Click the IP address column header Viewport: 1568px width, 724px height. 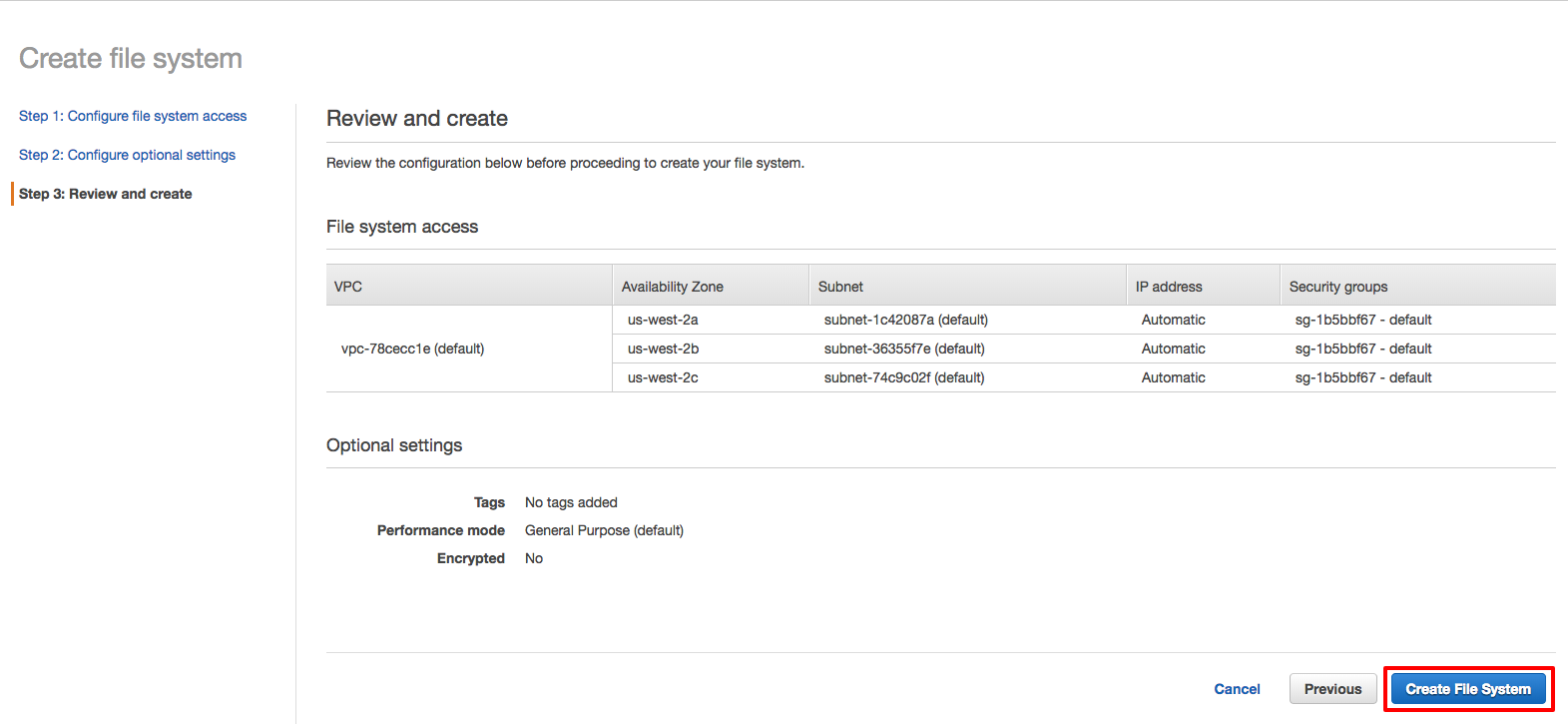pos(1169,287)
